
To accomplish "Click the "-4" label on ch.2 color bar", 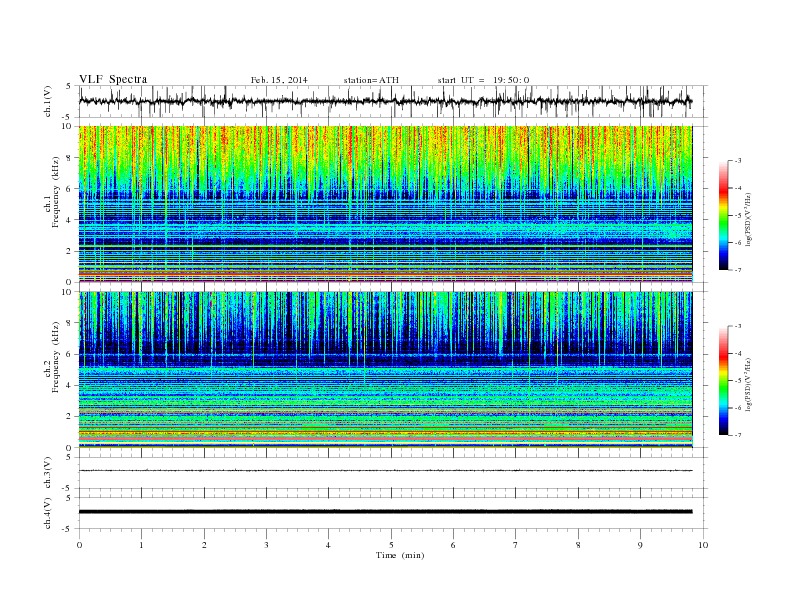I will [738, 353].
